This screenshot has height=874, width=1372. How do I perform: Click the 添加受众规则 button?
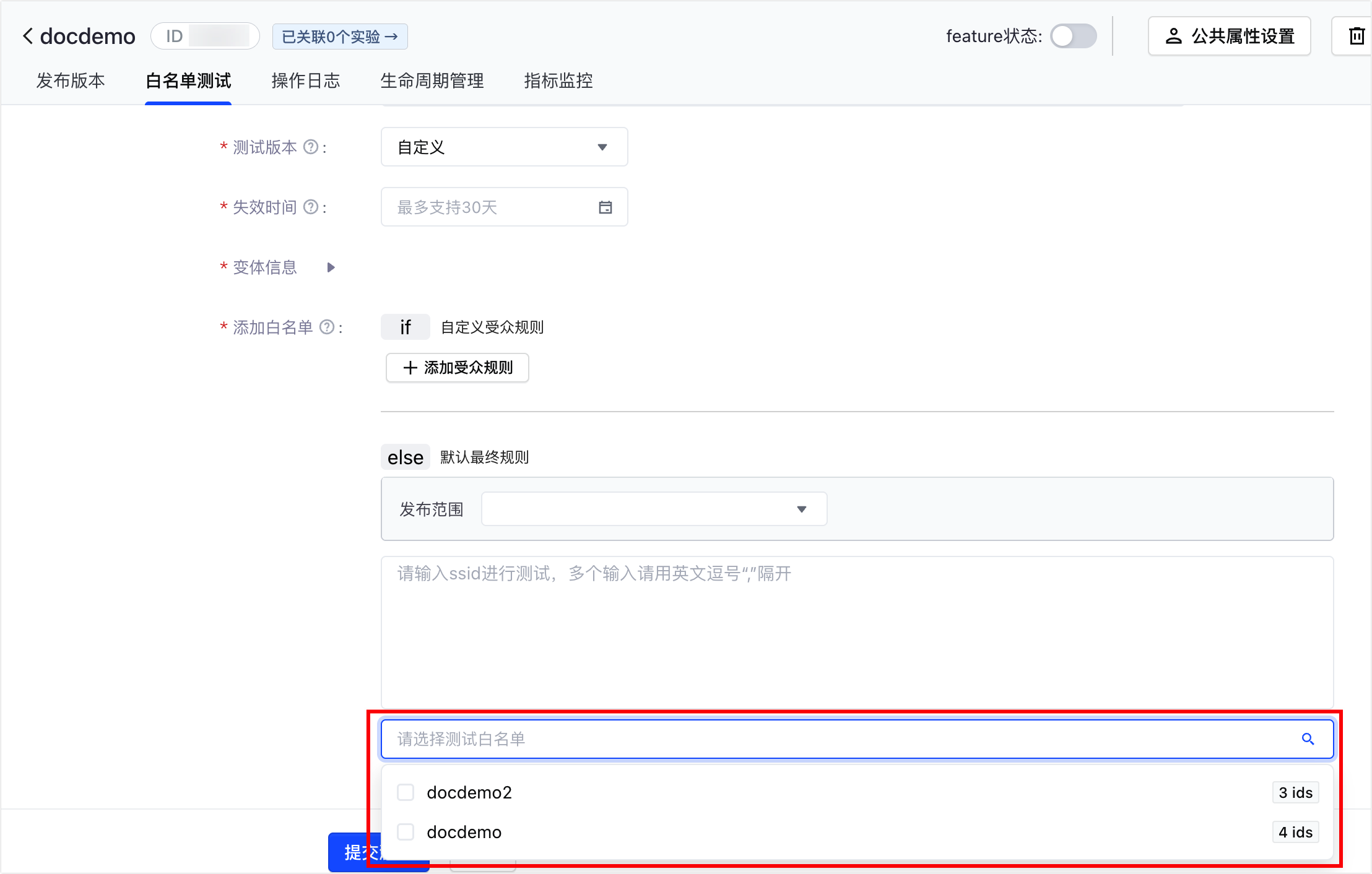click(457, 368)
